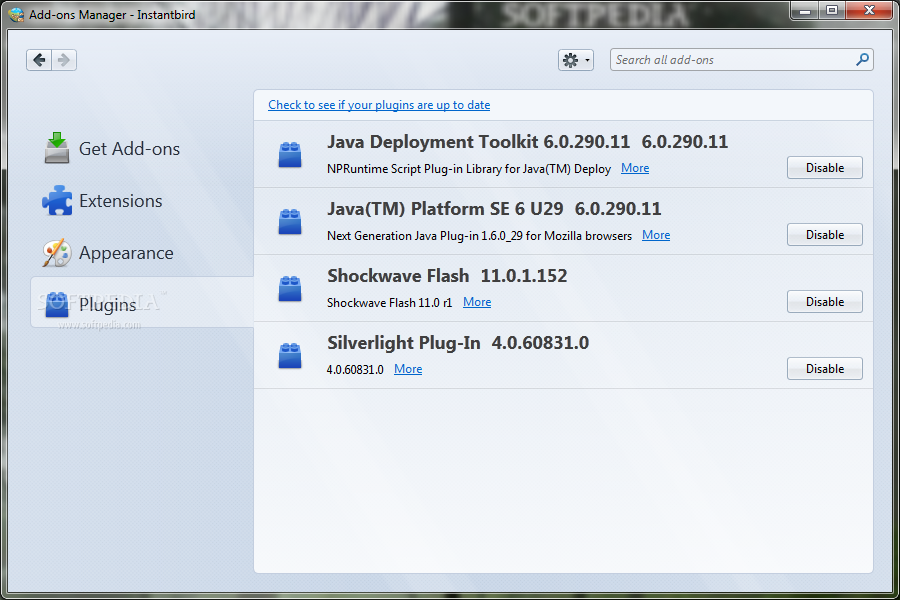Click the Get Add-ons download icon
900x600 pixels.
(x=57, y=148)
